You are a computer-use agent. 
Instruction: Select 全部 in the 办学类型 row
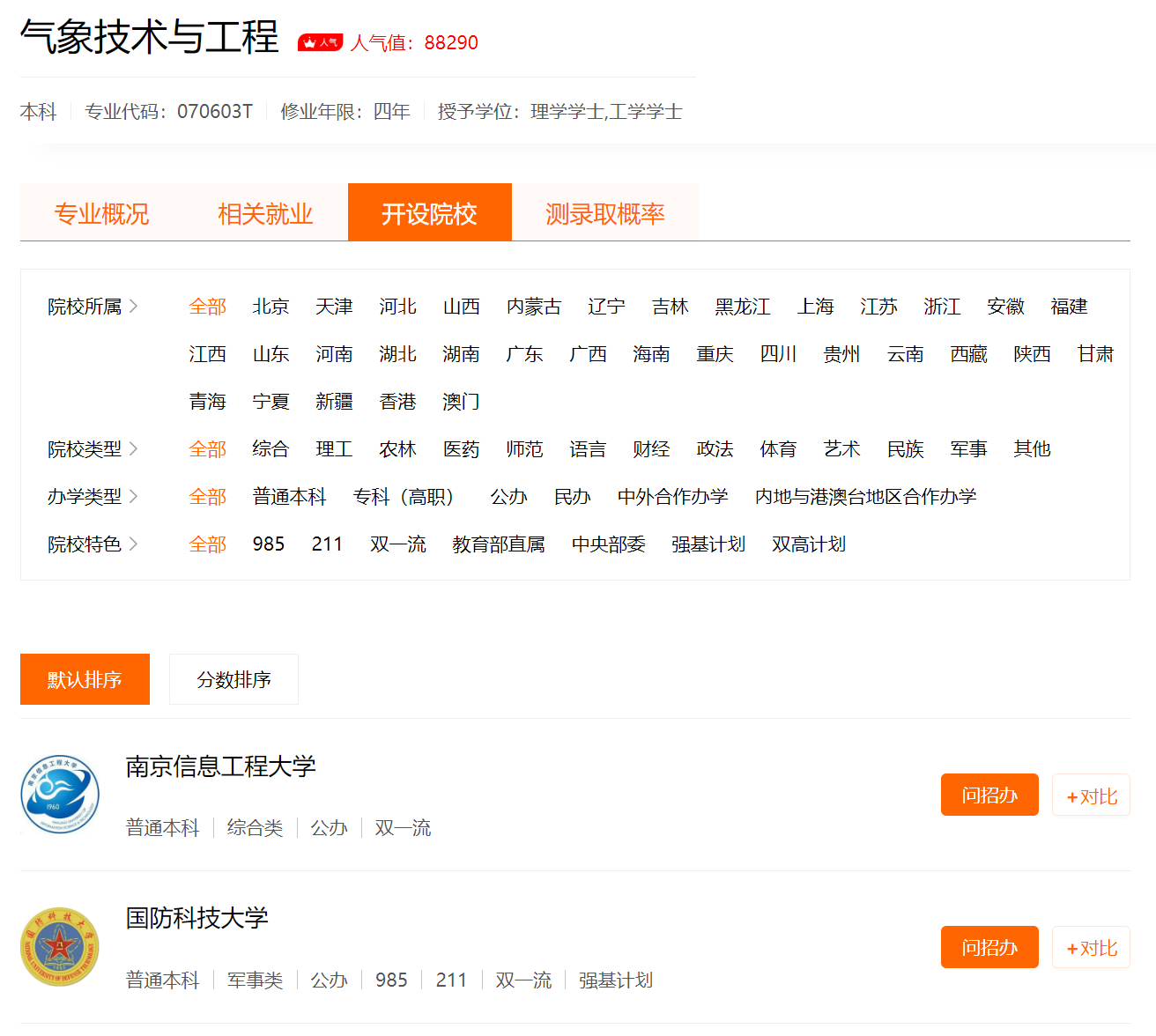[x=208, y=497]
